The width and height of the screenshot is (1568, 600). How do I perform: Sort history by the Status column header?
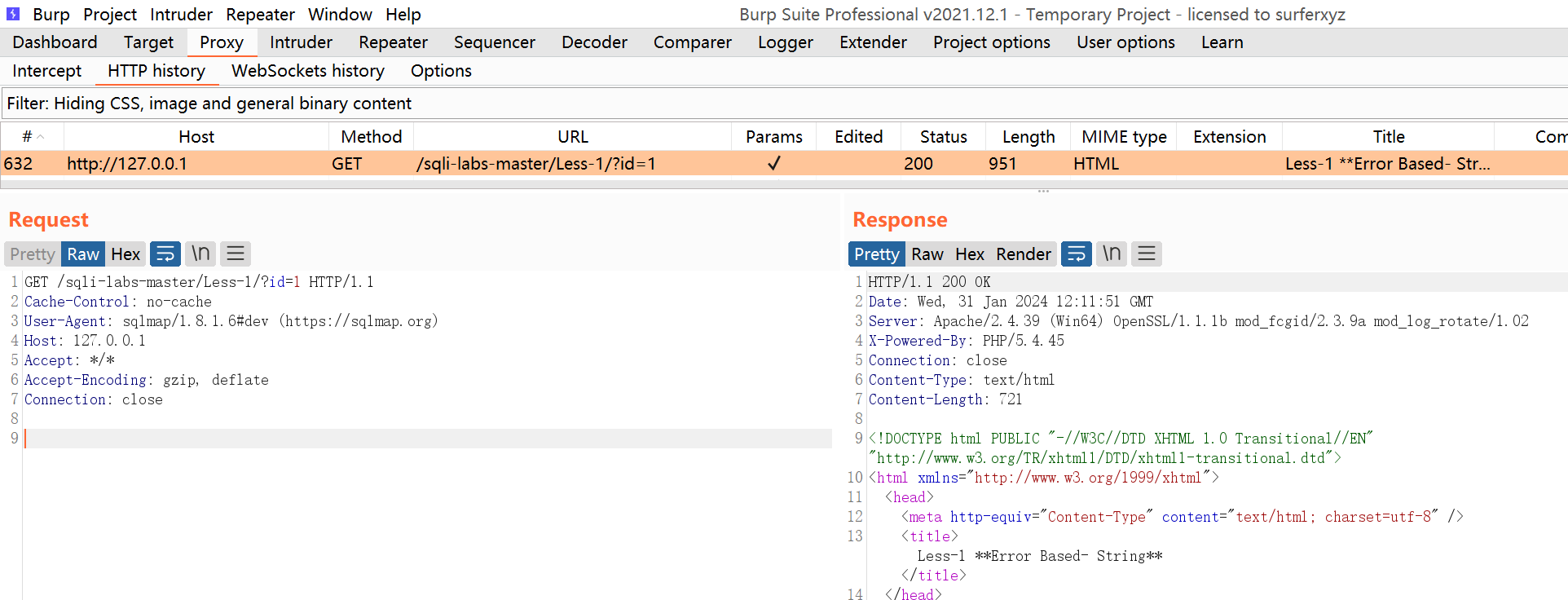943,137
